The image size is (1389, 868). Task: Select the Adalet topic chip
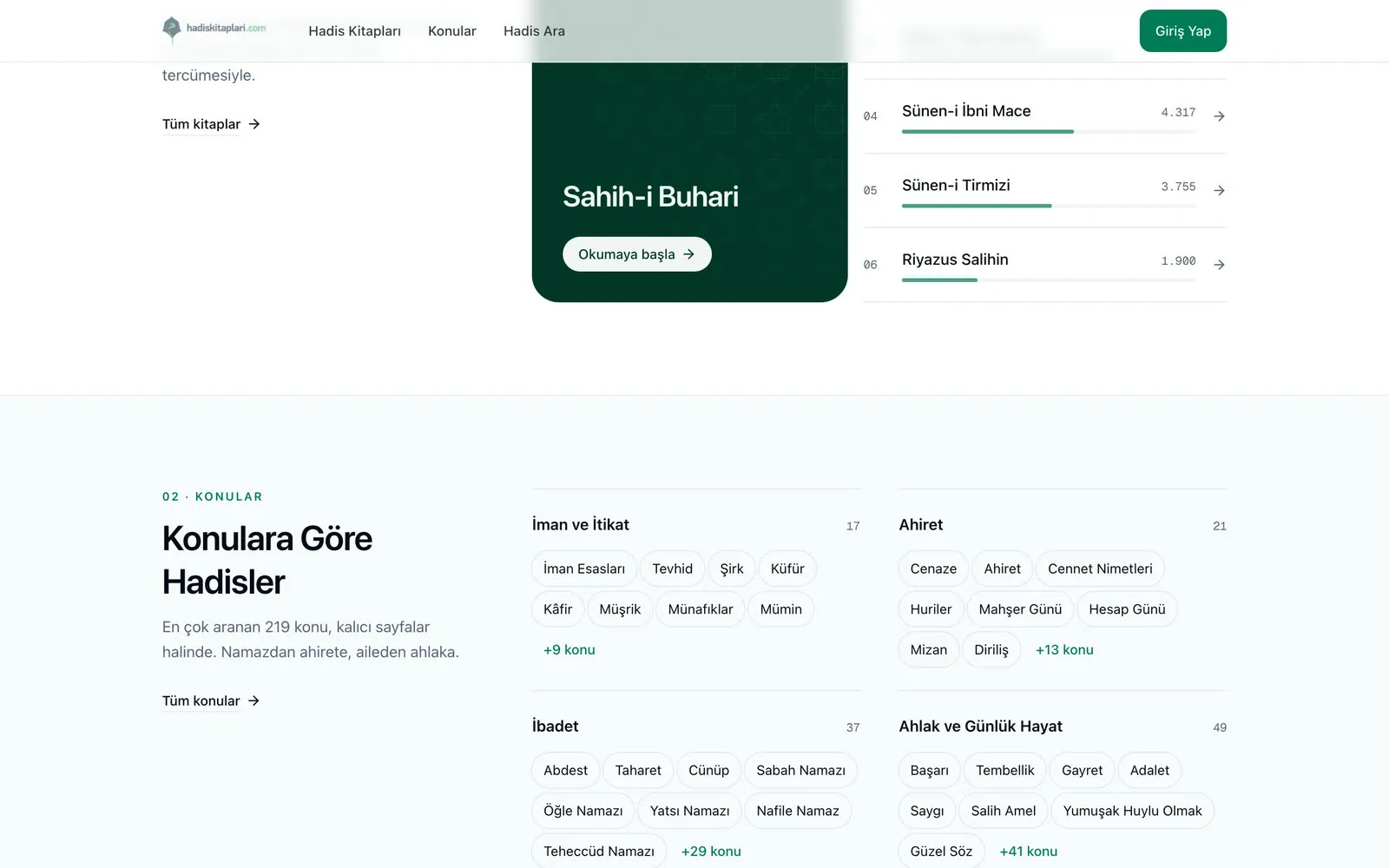pyautogui.click(x=1149, y=771)
